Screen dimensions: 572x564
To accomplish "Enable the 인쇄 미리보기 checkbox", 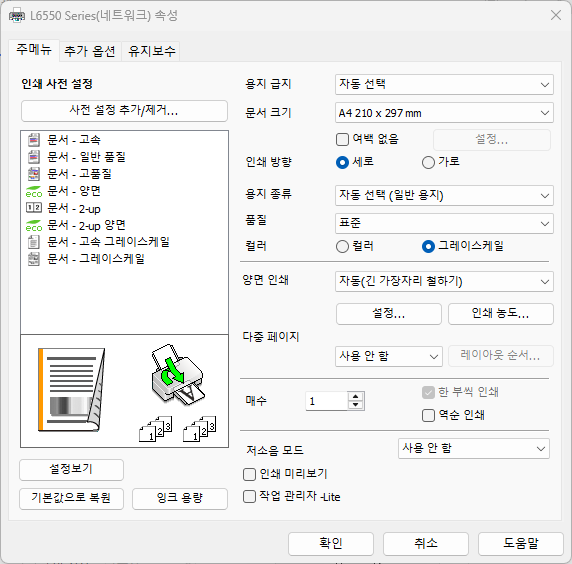I will 249,474.
